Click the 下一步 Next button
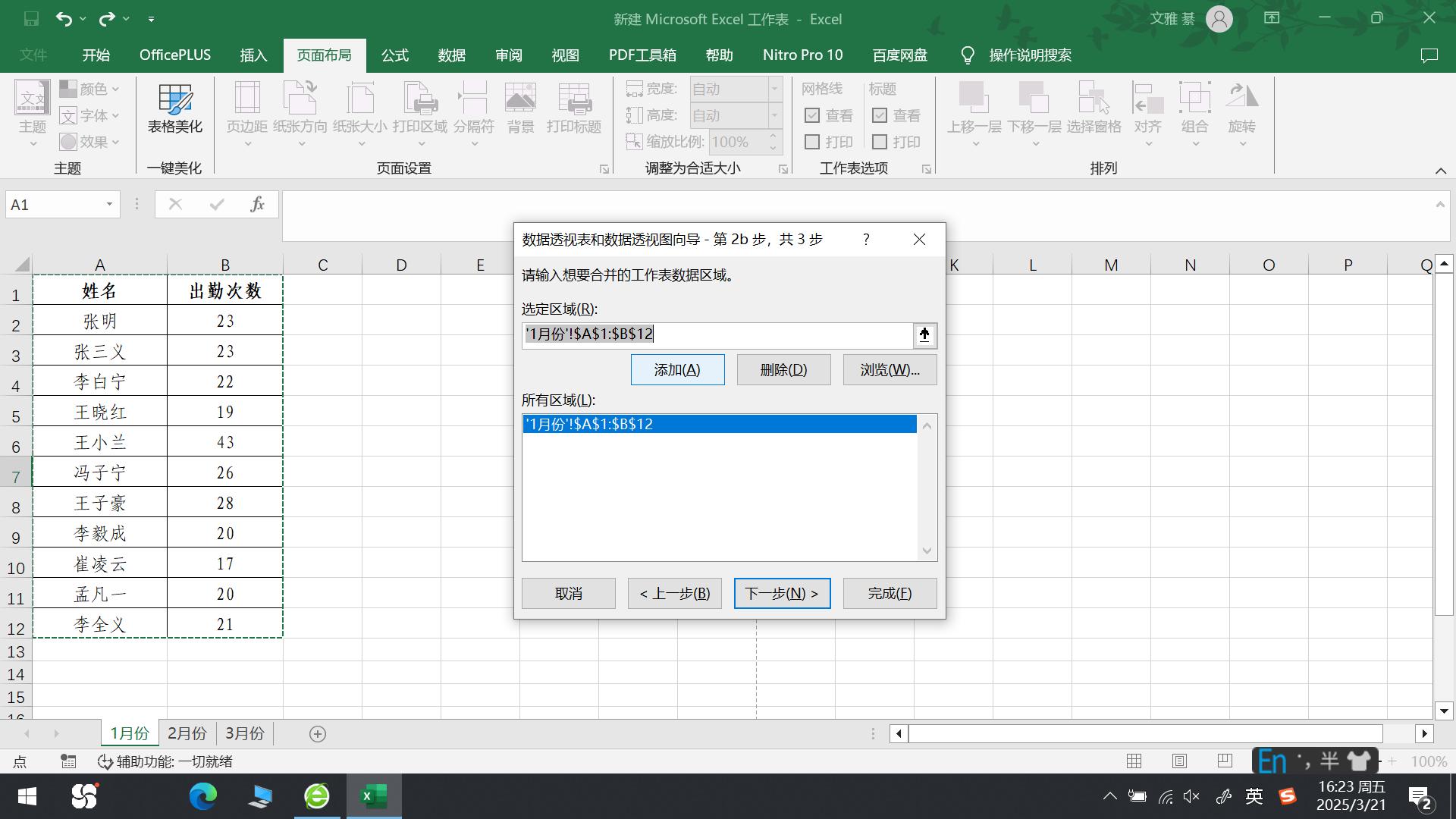This screenshot has height=819, width=1456. point(782,593)
